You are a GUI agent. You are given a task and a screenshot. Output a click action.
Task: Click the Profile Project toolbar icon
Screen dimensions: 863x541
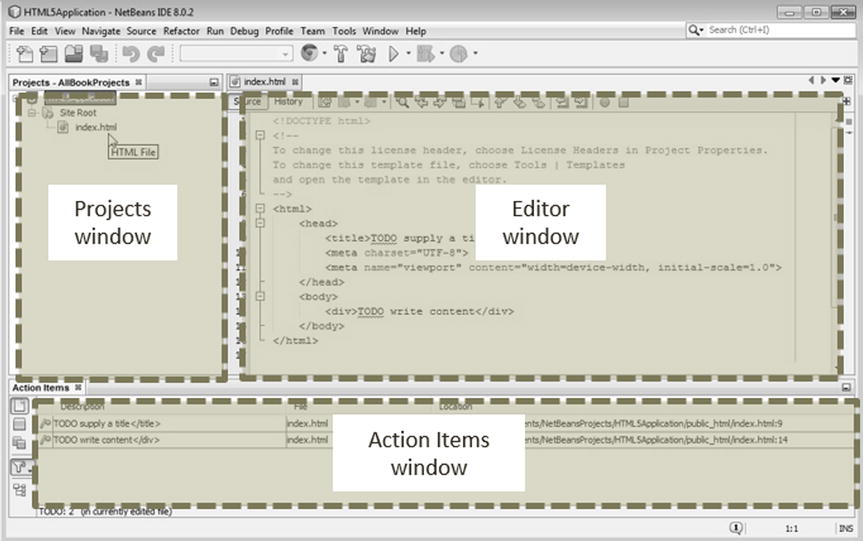[x=458, y=53]
